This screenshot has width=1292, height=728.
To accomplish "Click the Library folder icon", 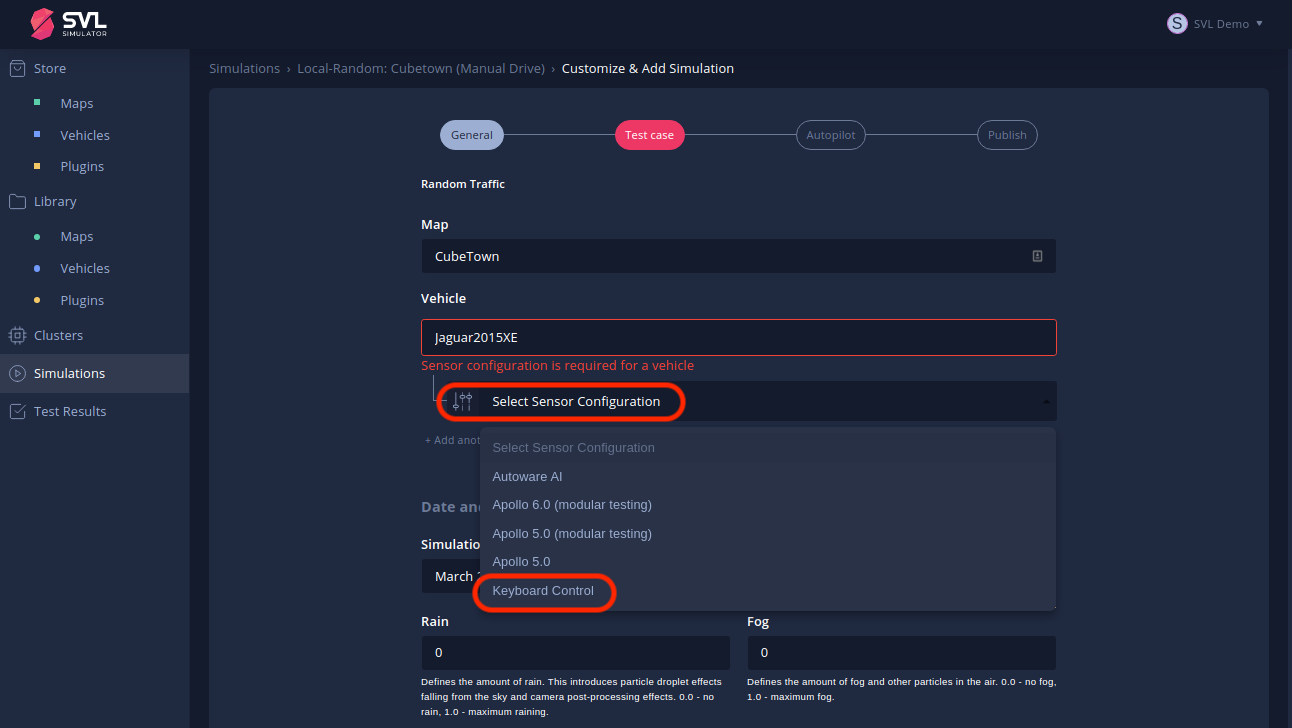I will point(17,201).
